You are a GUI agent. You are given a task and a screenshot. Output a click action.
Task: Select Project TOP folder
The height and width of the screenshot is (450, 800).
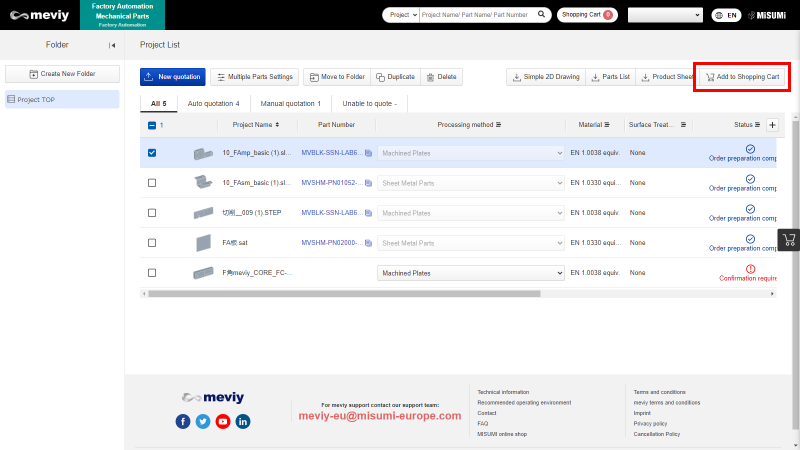pos(62,99)
